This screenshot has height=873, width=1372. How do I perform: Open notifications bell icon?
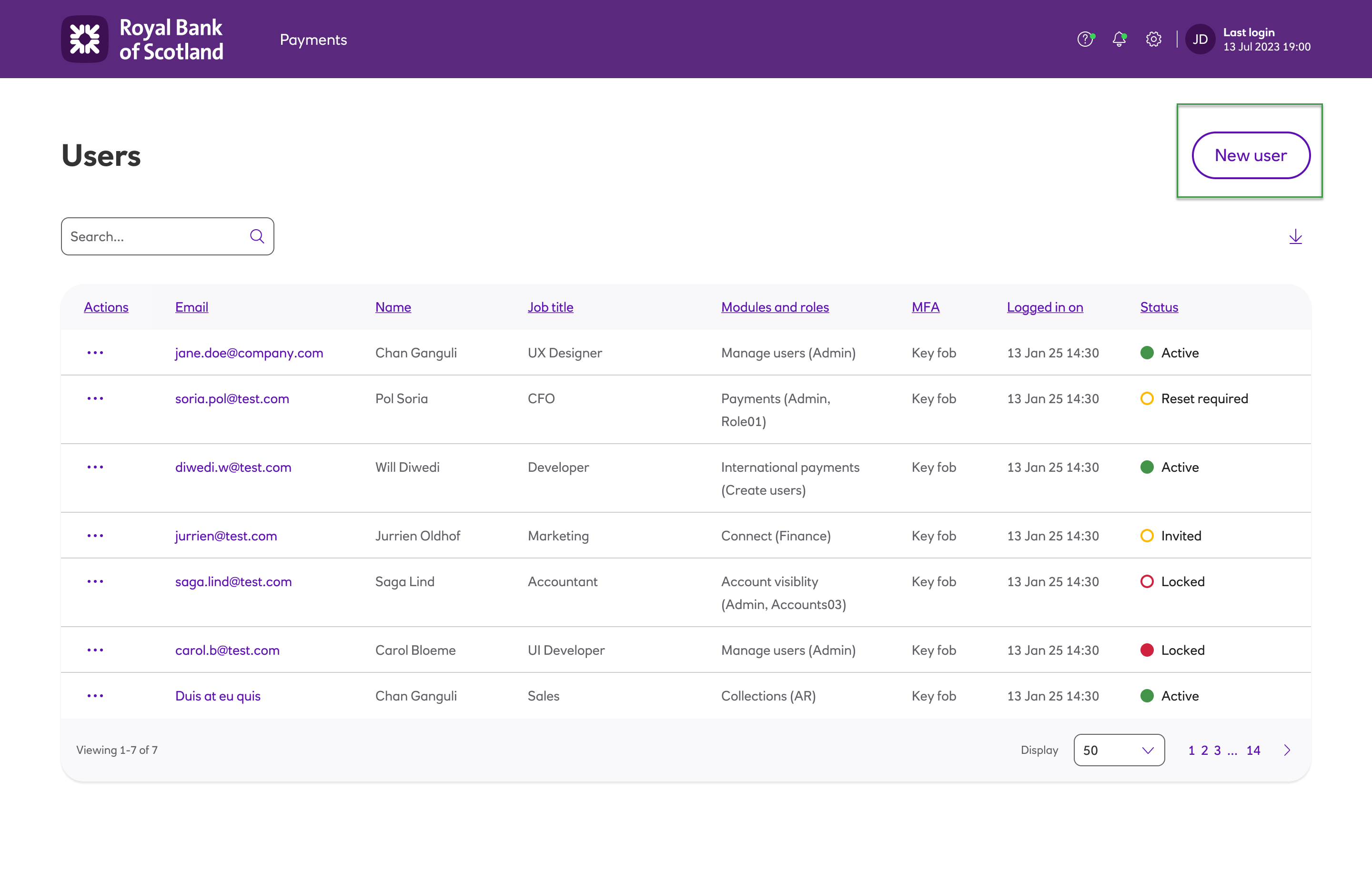coord(1119,40)
